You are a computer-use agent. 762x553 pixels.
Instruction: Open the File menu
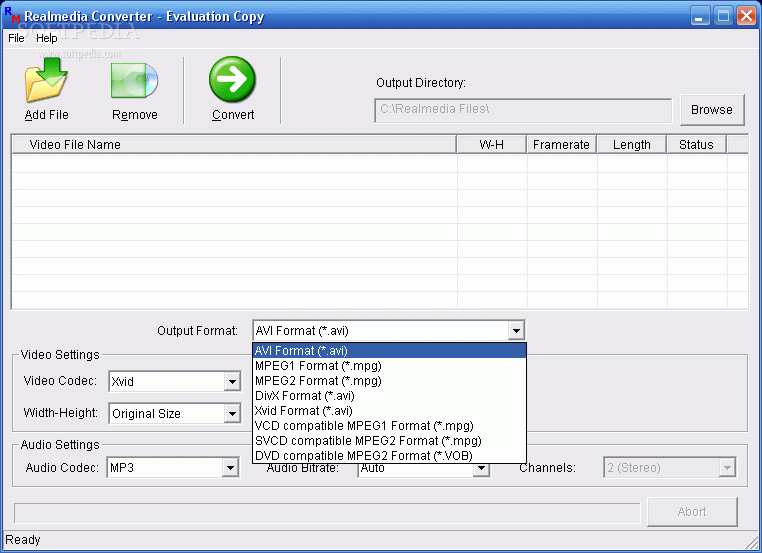16,38
